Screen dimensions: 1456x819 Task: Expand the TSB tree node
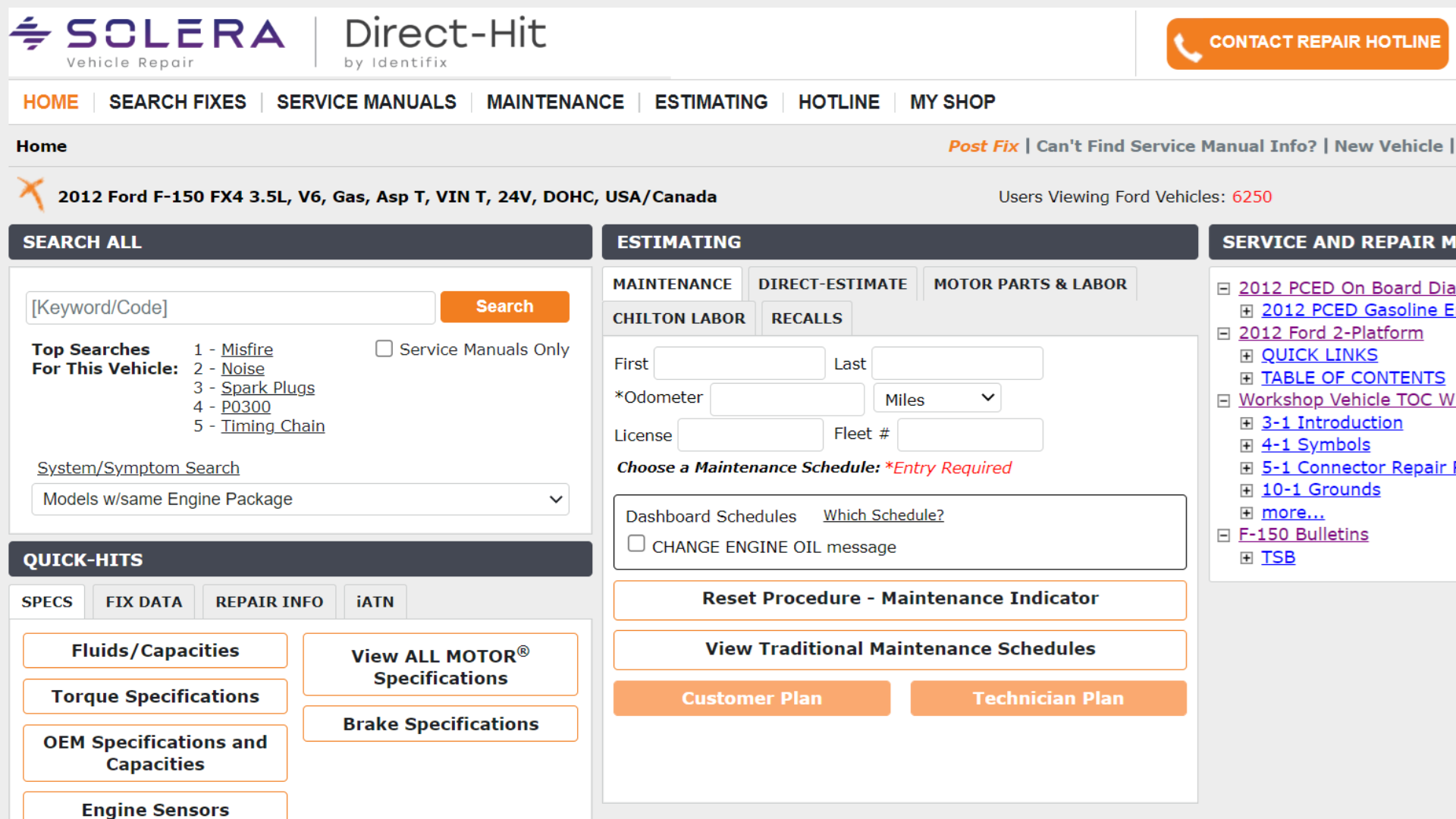(x=1246, y=558)
